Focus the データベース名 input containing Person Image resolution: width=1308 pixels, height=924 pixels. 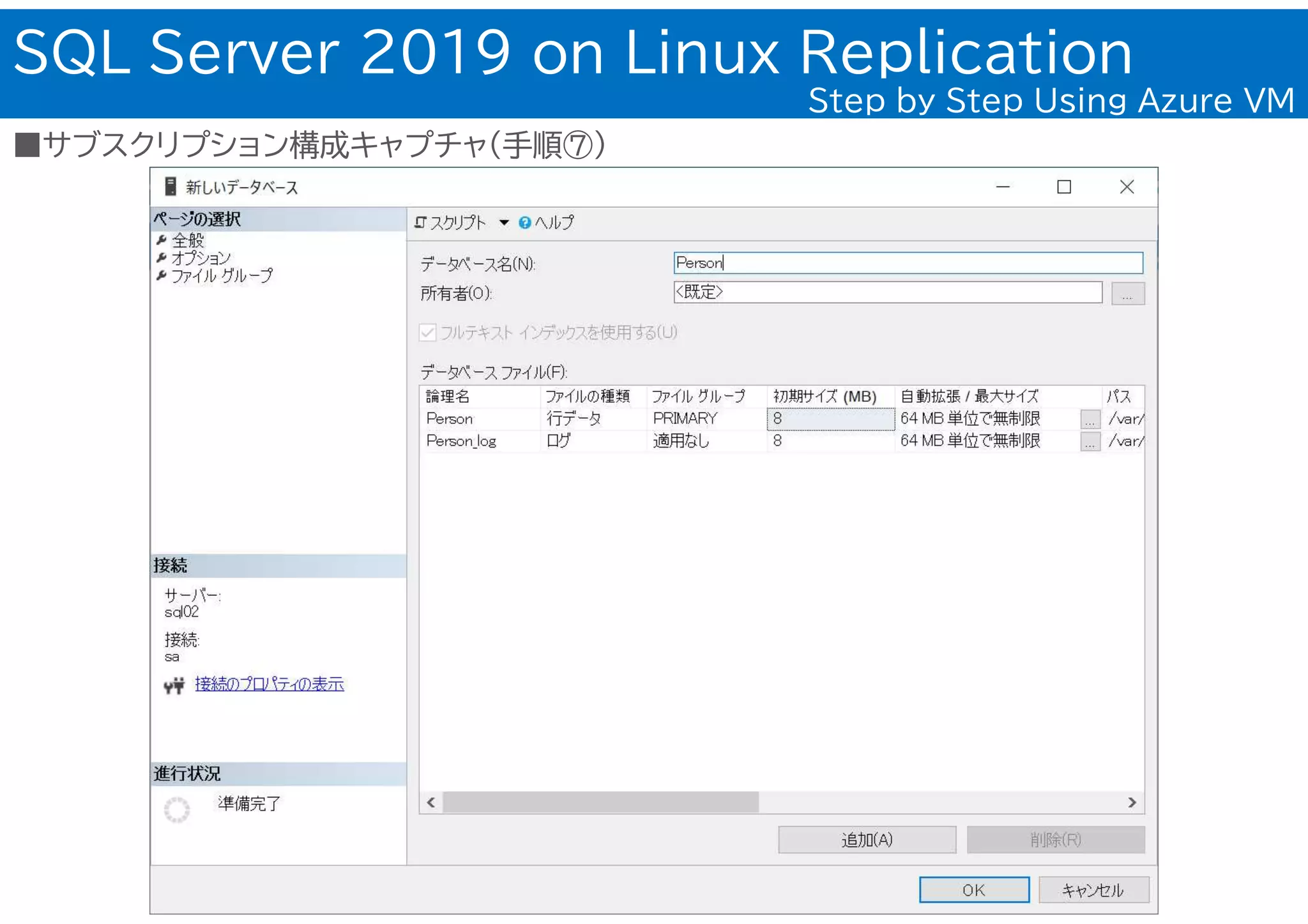pyautogui.click(x=908, y=263)
